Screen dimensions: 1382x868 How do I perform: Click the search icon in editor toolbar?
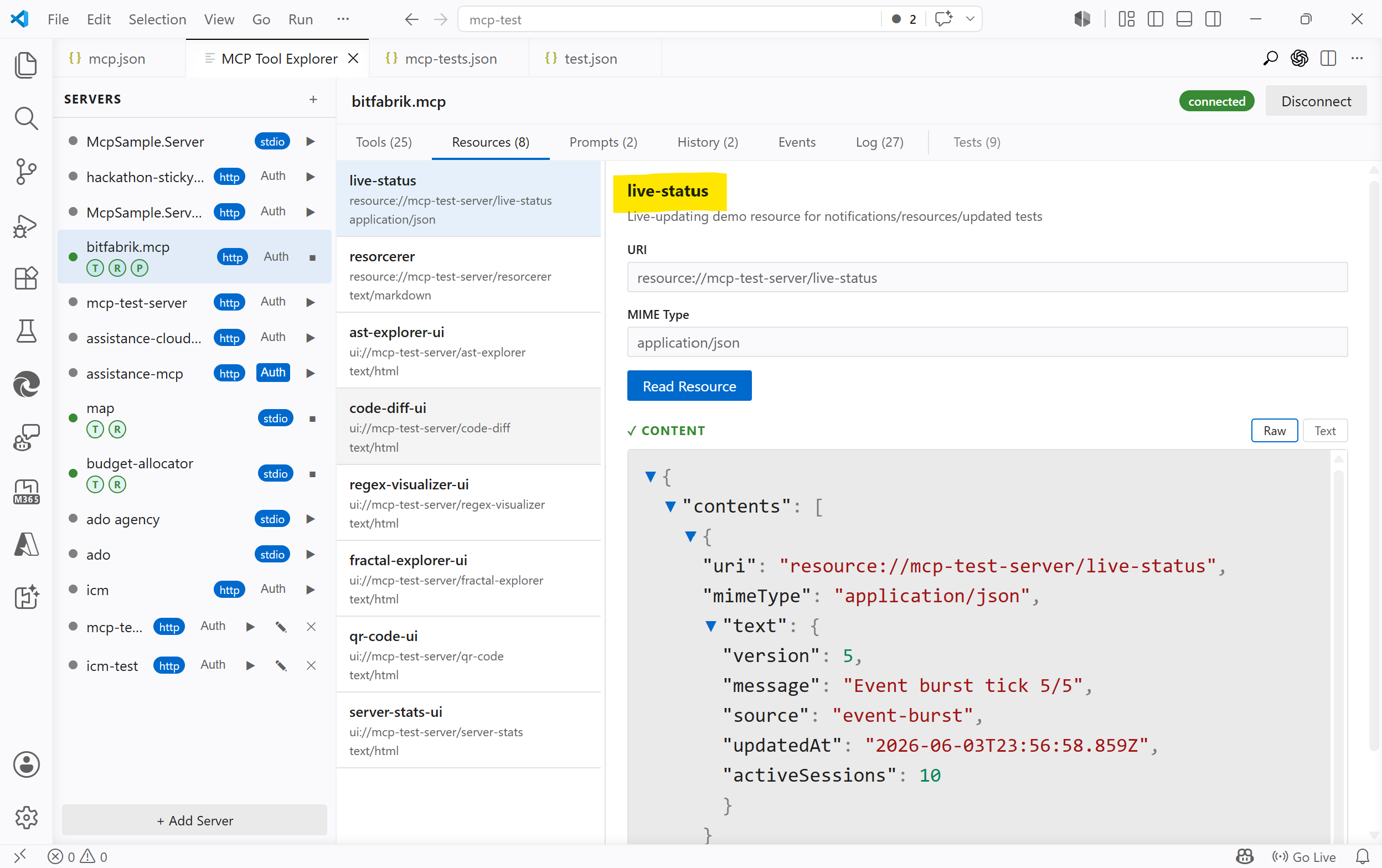(1271, 59)
